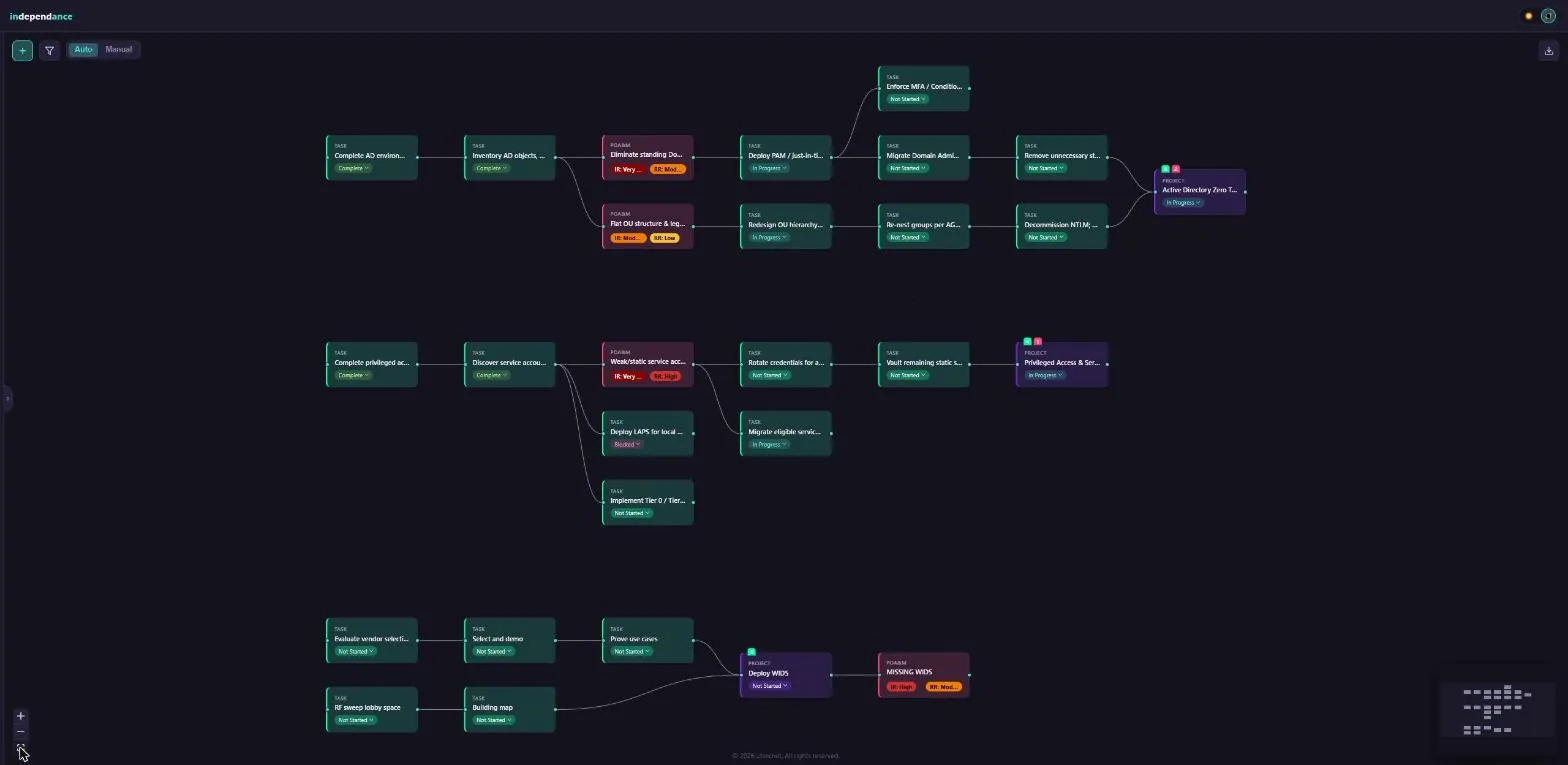Change In Progress status on Deploy PAM task
The width and height of the screenshot is (1568, 765).
pyautogui.click(x=769, y=168)
